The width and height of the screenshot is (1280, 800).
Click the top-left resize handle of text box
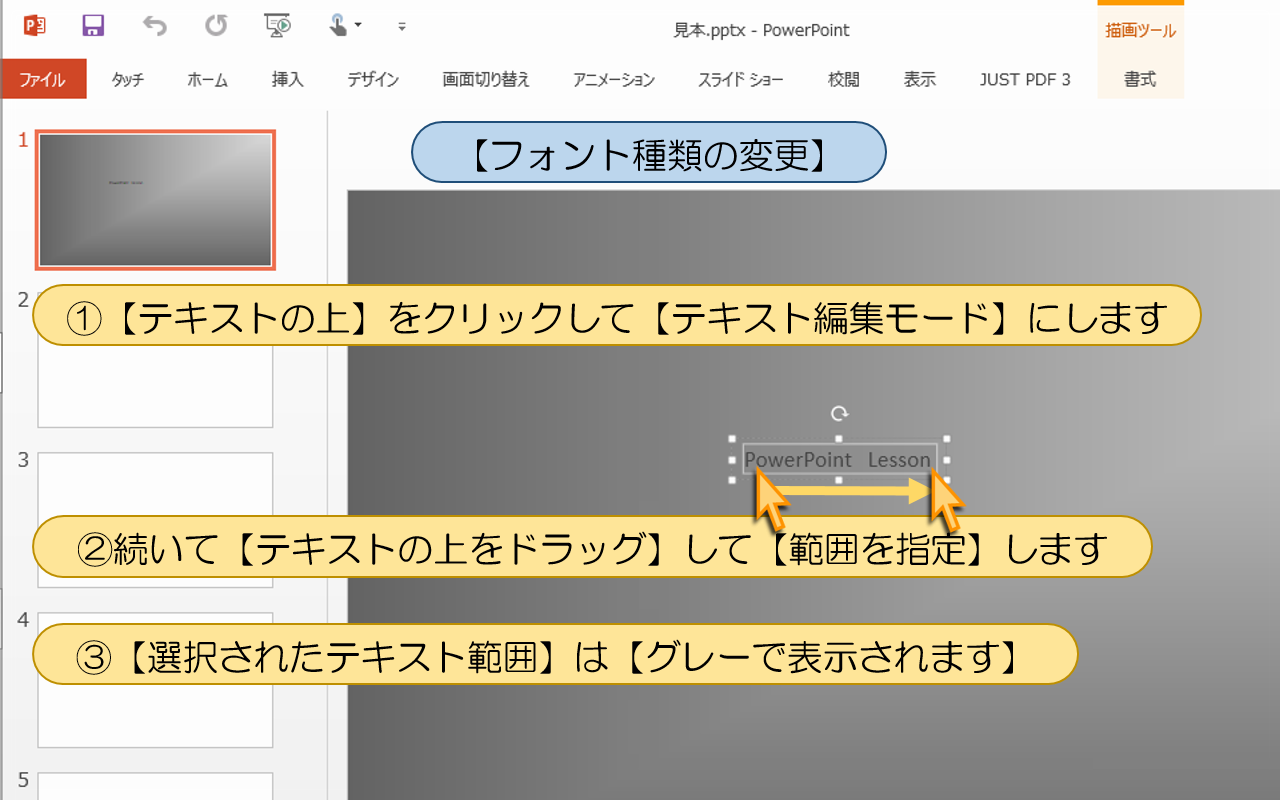(732, 439)
